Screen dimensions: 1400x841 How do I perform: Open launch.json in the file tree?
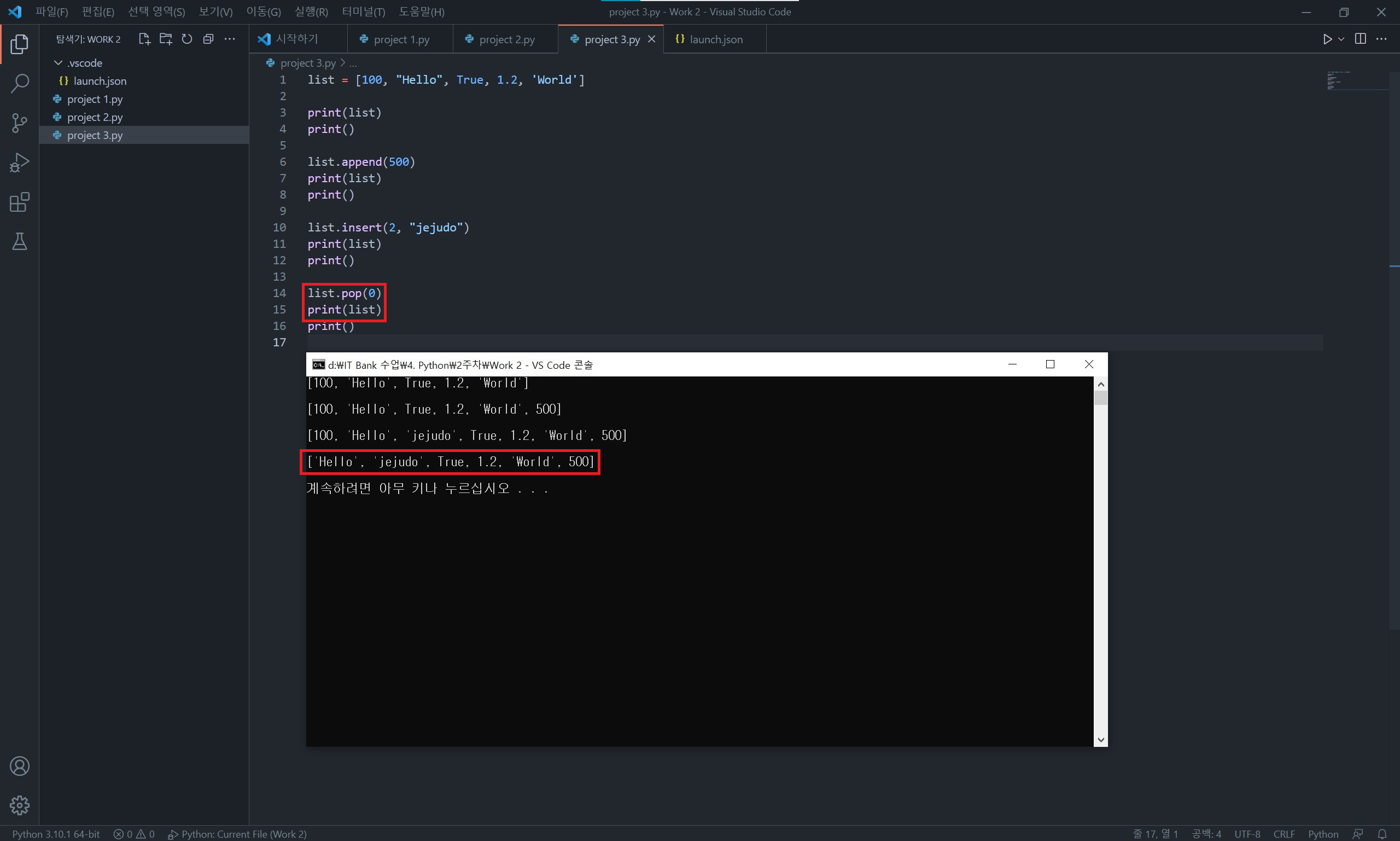[100, 81]
